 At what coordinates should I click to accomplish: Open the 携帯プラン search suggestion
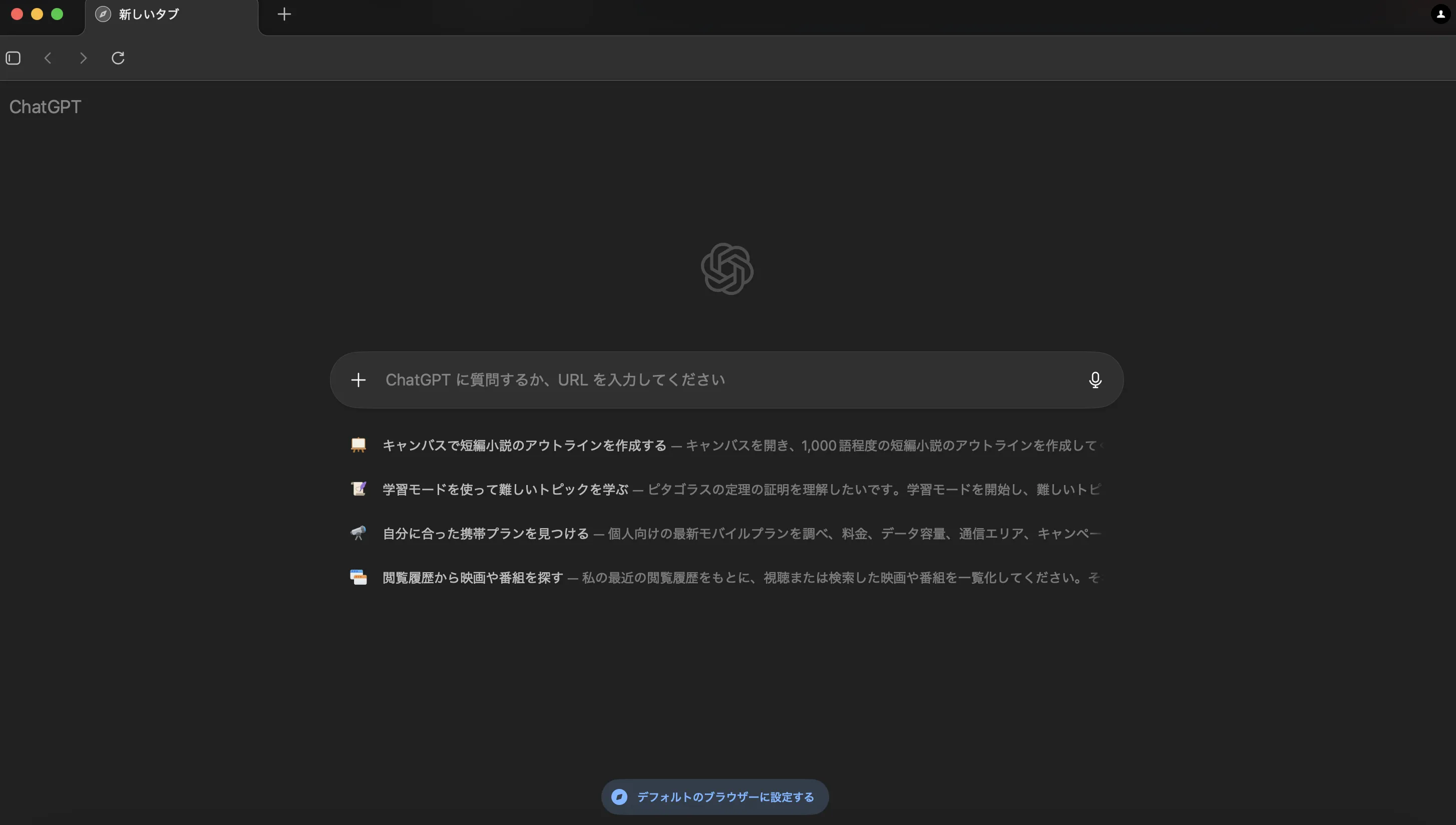click(485, 533)
